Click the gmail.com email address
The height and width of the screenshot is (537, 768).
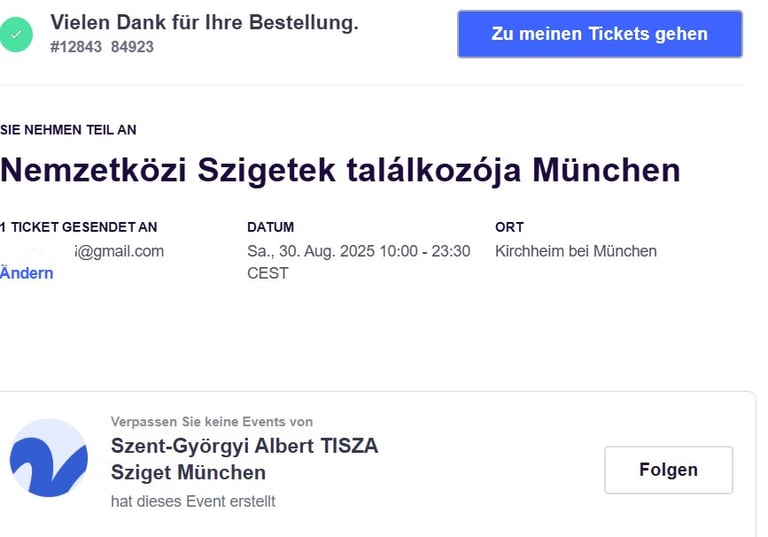119,251
